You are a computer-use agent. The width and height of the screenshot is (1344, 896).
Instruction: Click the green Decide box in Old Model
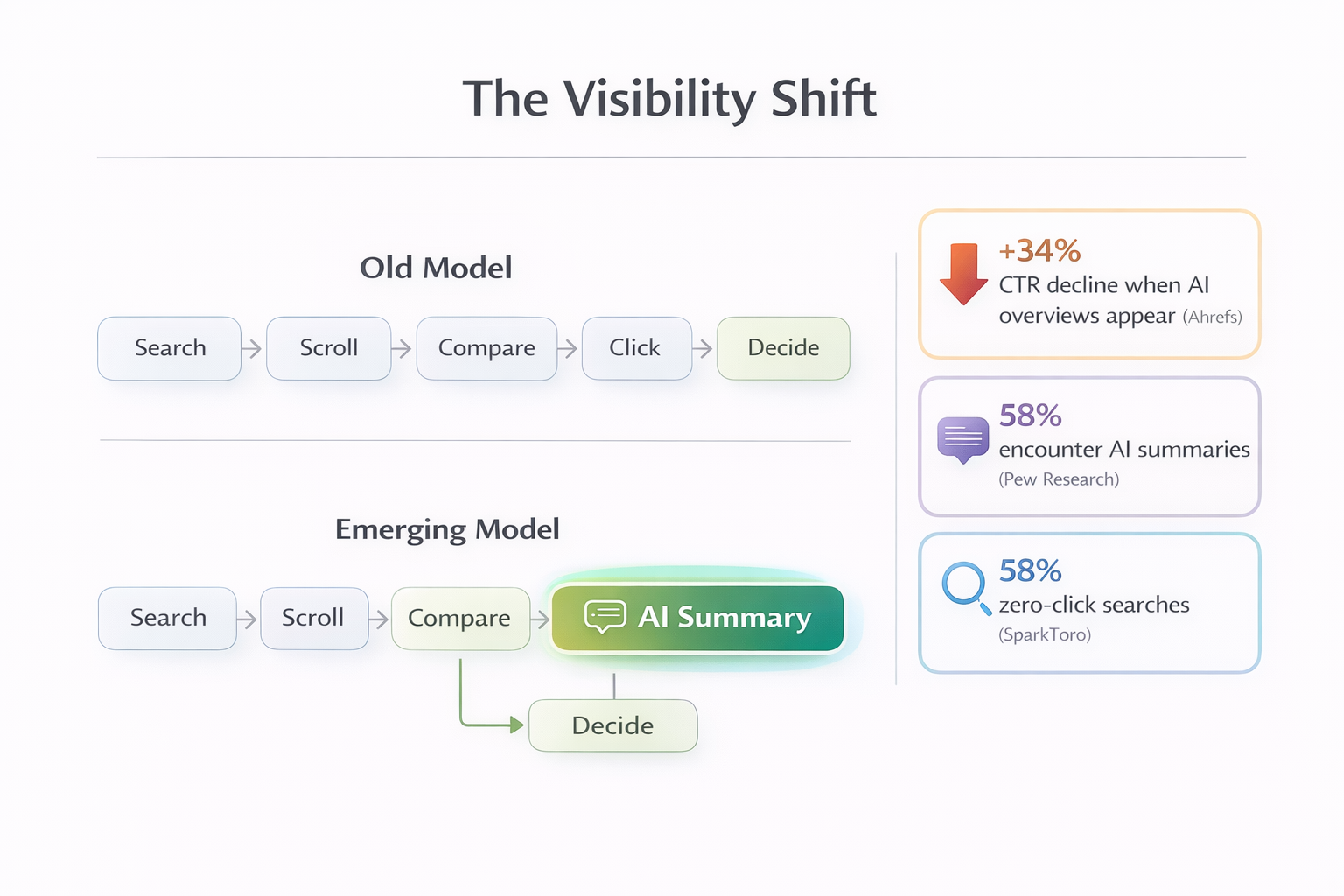pos(783,348)
